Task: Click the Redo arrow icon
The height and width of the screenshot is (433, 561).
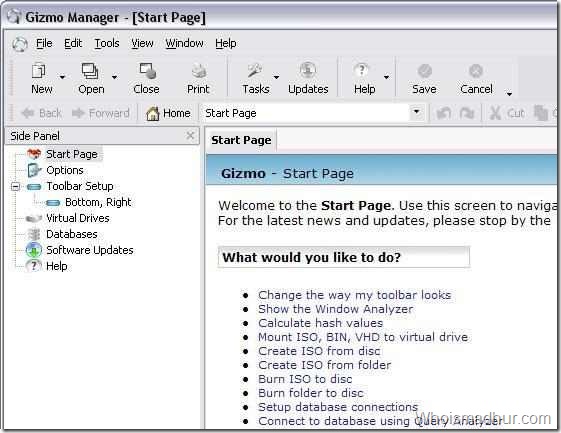Action: pyautogui.click(x=467, y=113)
